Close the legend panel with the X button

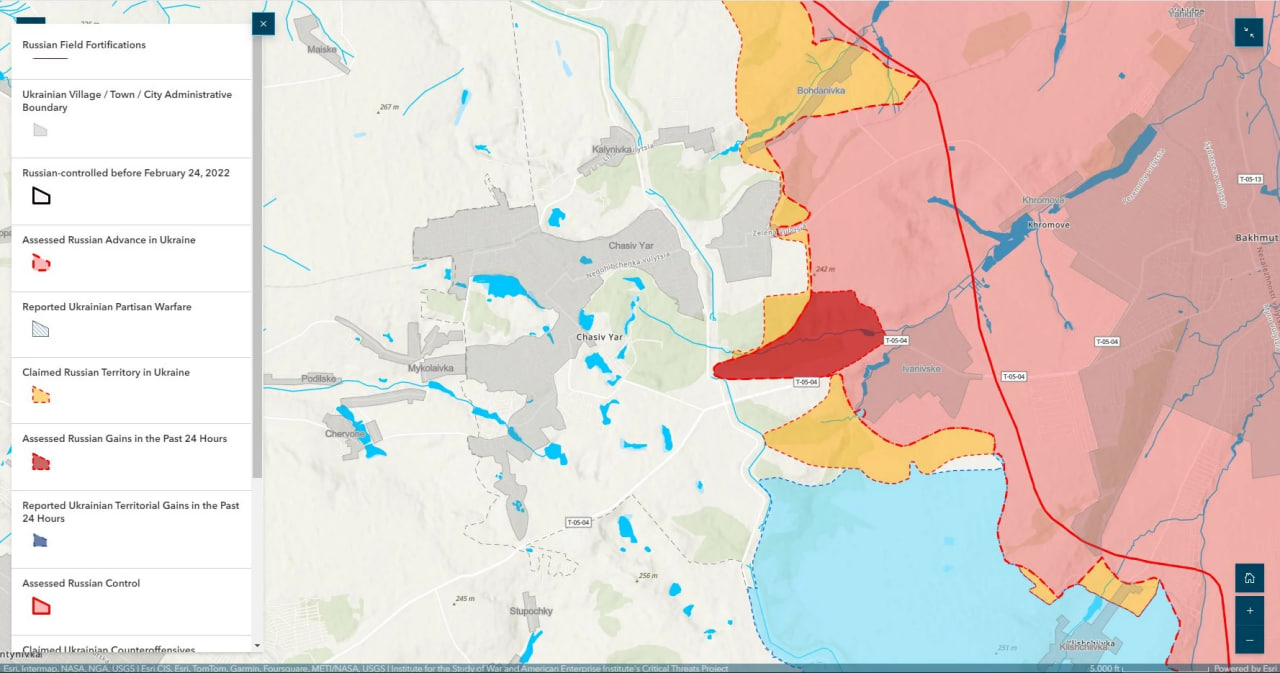click(x=263, y=24)
